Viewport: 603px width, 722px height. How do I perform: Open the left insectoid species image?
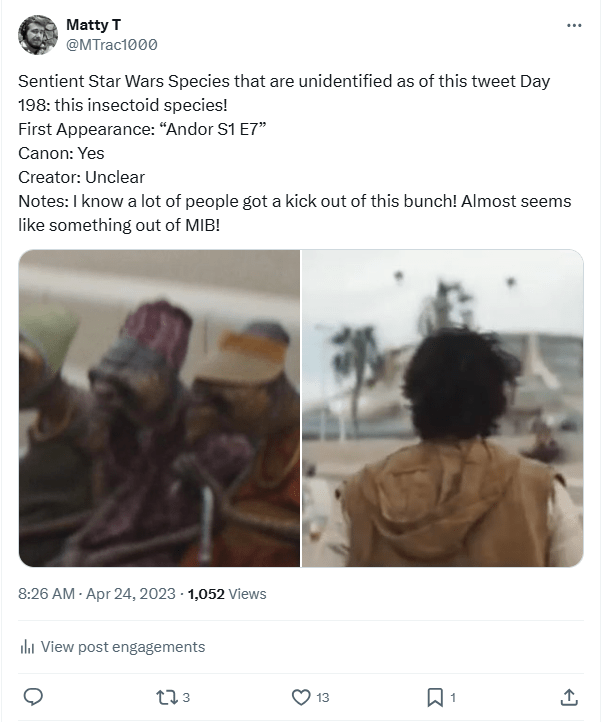[159, 408]
